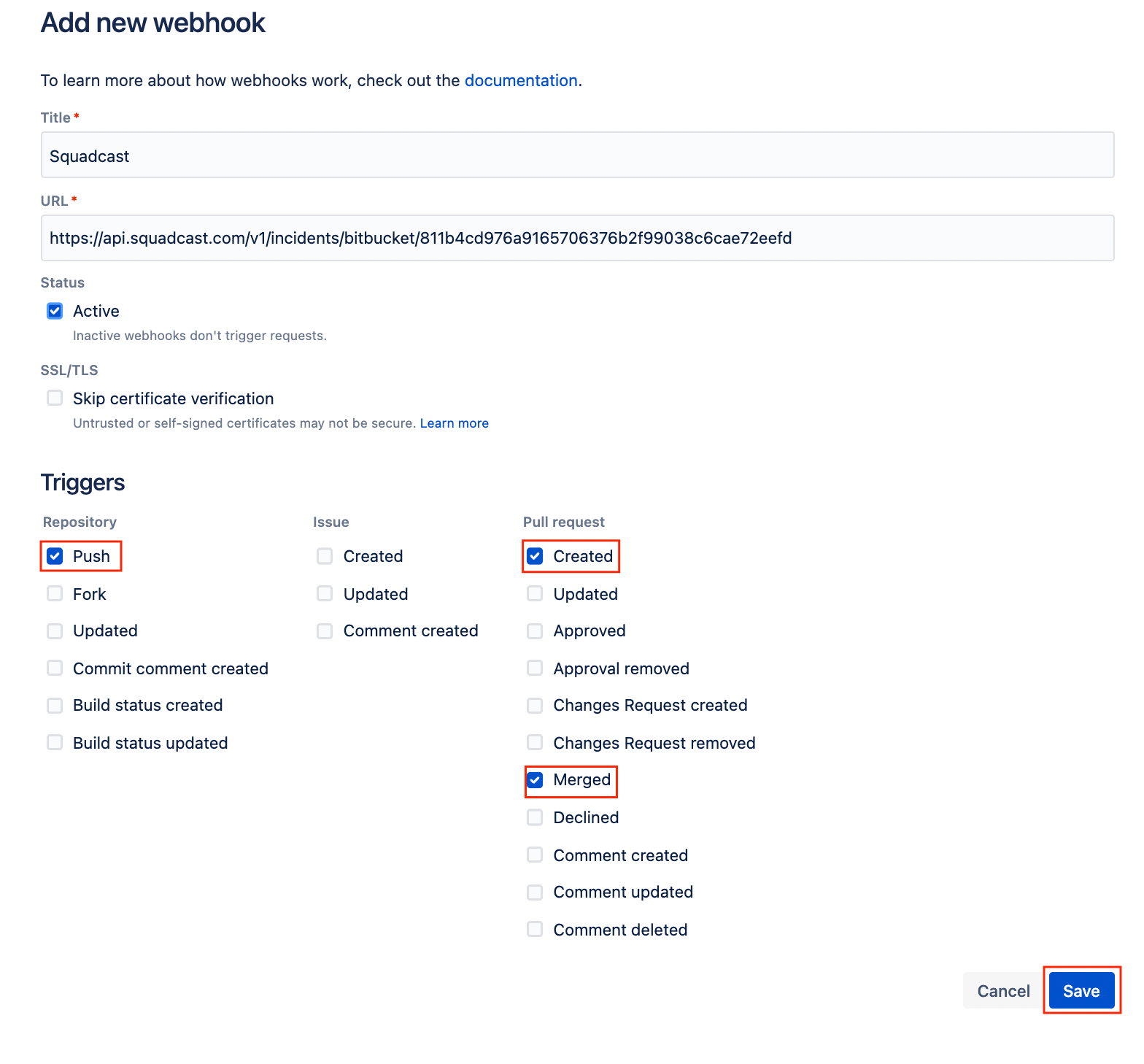
Task: Check the Issue Updated trigger
Action: click(x=325, y=593)
